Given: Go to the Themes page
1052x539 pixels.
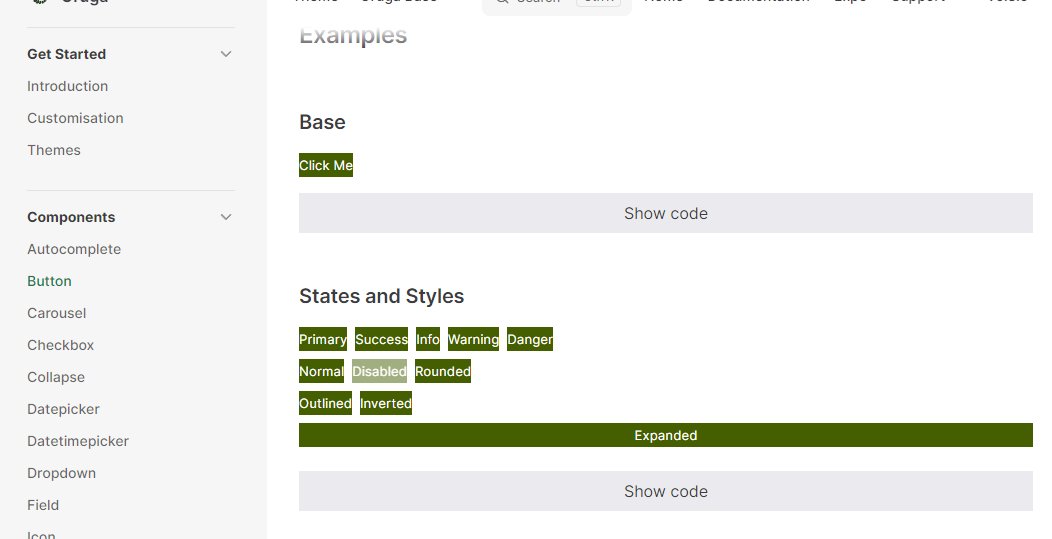Looking at the screenshot, I should [54, 150].
